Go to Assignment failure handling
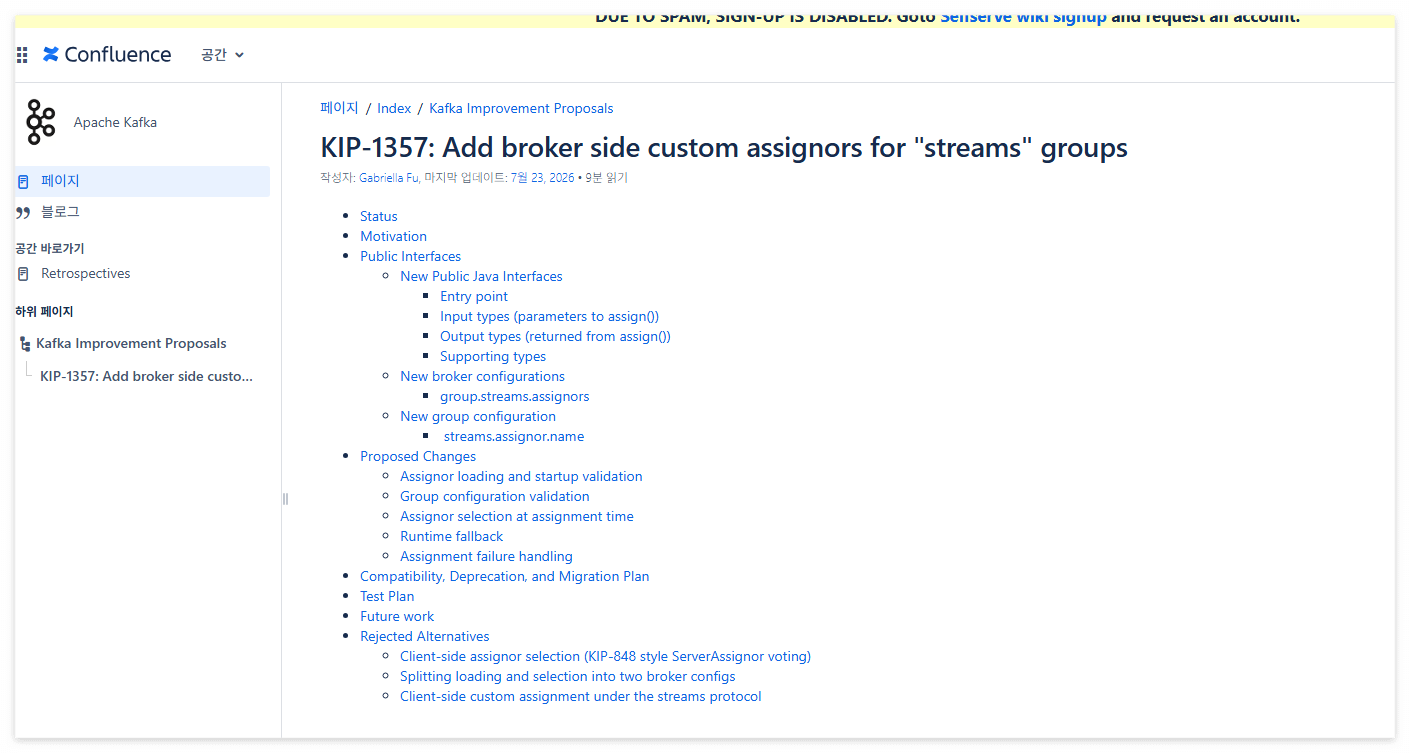Screen dimensions: 1410x753 pyautogui.click(x=486, y=556)
